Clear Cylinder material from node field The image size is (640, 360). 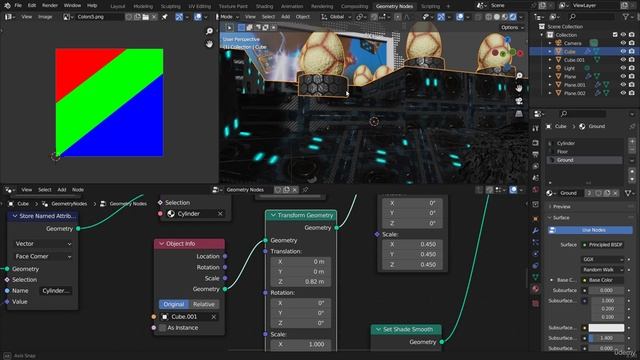[x=220, y=213]
